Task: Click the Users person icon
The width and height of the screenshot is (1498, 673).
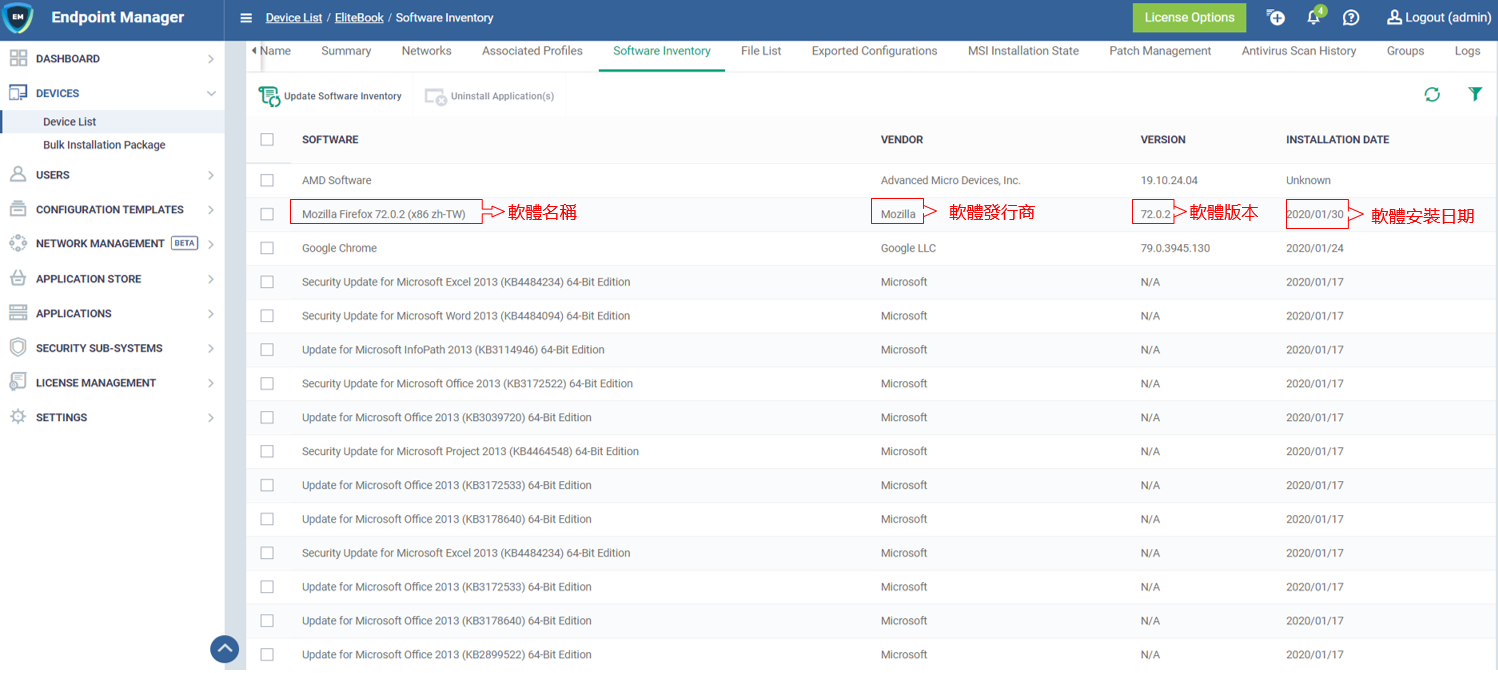Action: [x=18, y=175]
